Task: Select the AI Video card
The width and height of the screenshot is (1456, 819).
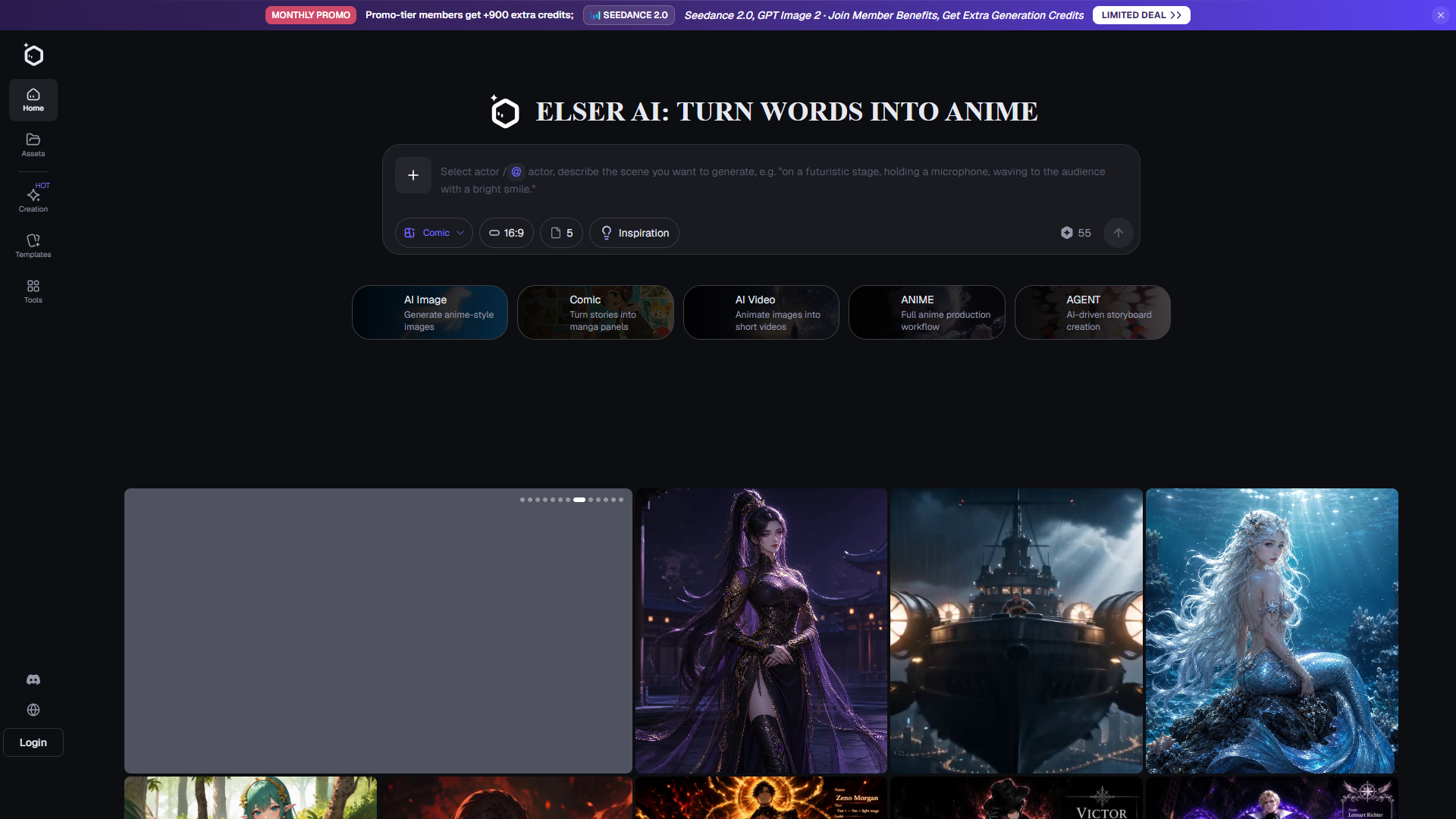Action: pos(761,312)
